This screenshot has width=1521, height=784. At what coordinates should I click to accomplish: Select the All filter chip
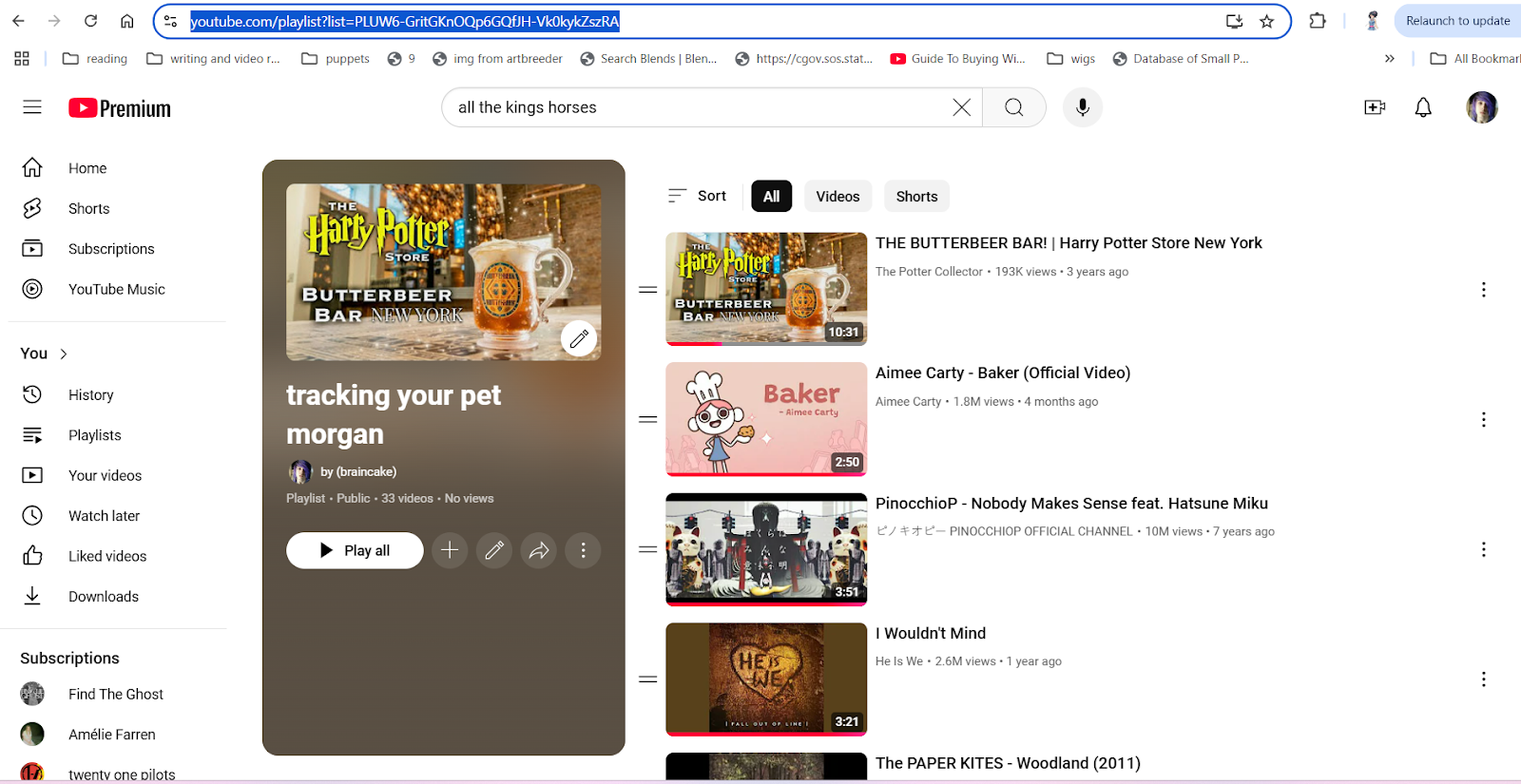pos(771,197)
